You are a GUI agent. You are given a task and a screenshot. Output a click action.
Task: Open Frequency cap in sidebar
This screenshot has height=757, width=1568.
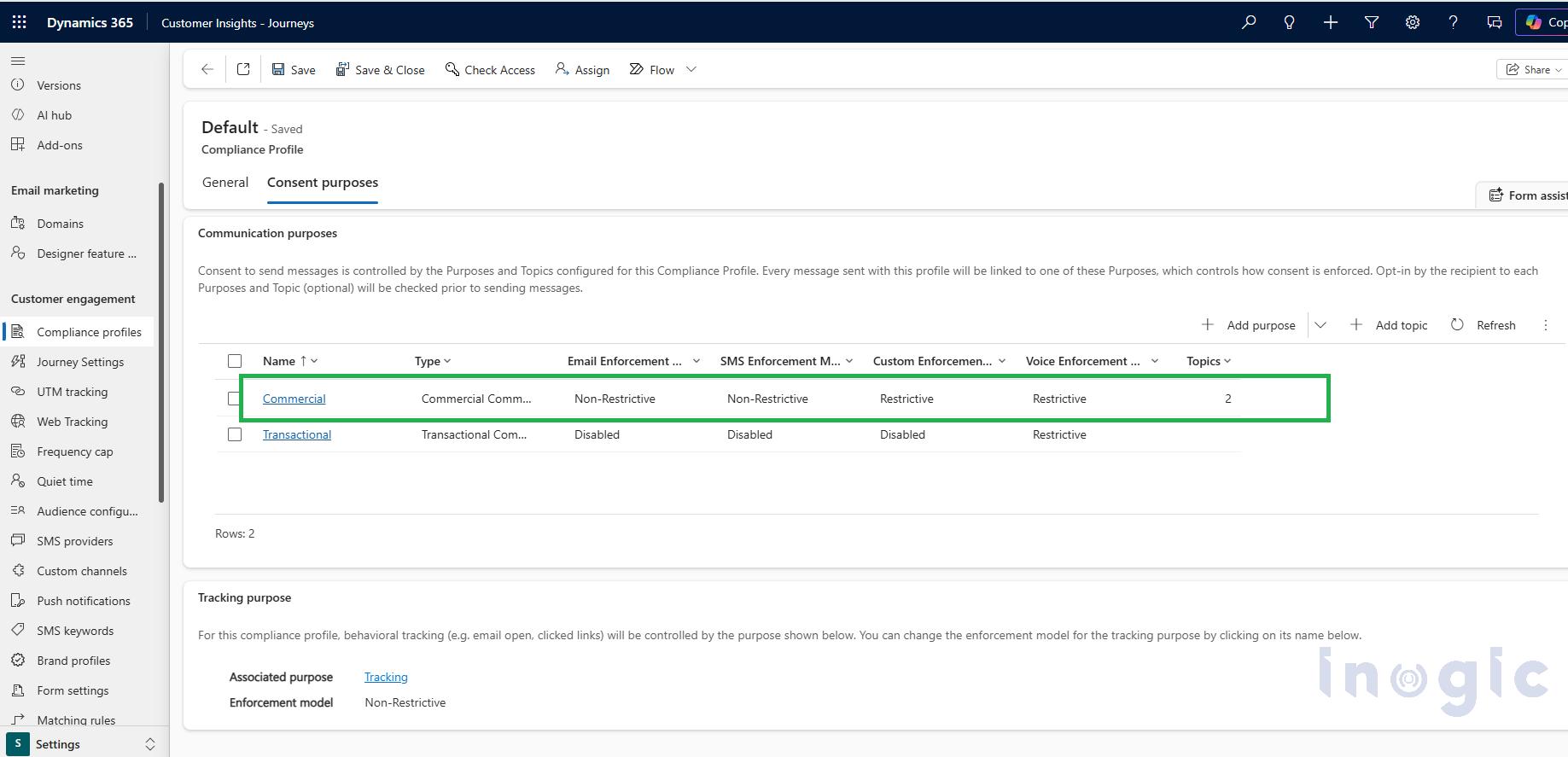tap(74, 451)
